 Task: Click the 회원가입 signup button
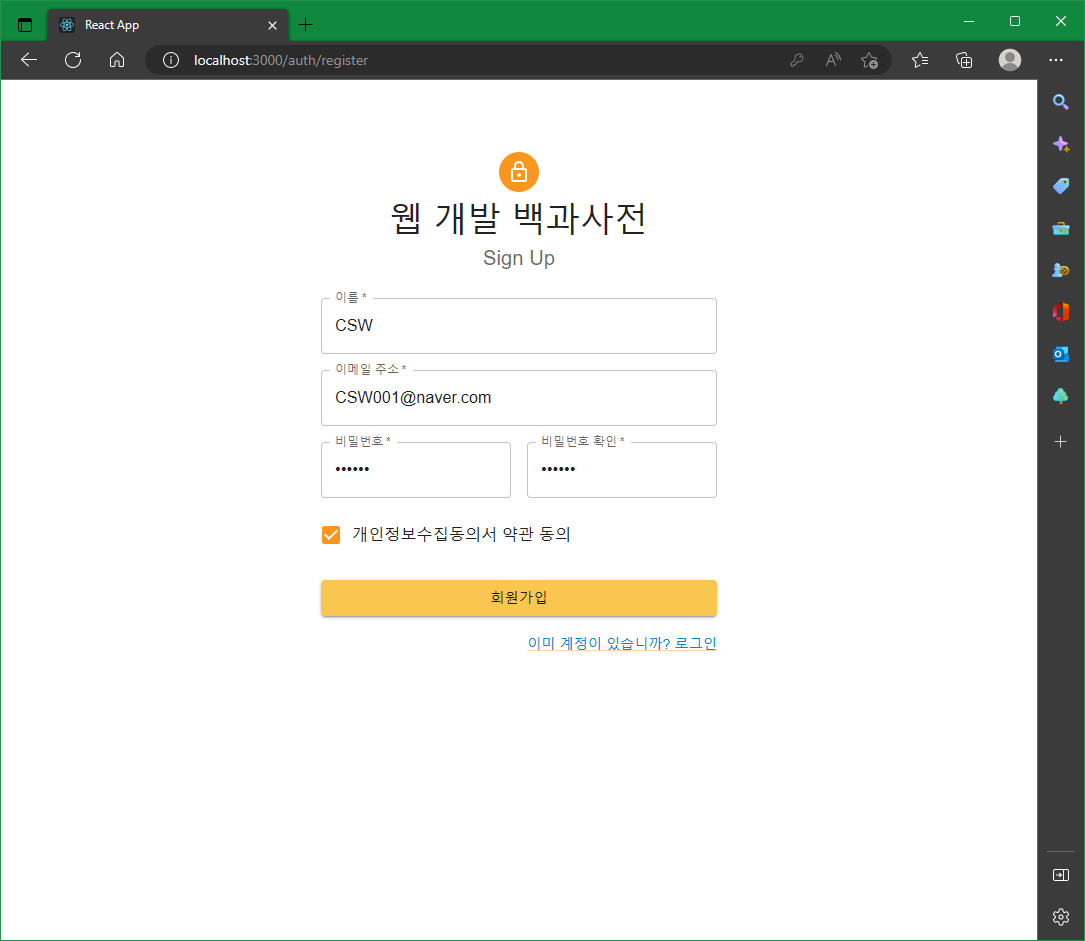coord(518,597)
